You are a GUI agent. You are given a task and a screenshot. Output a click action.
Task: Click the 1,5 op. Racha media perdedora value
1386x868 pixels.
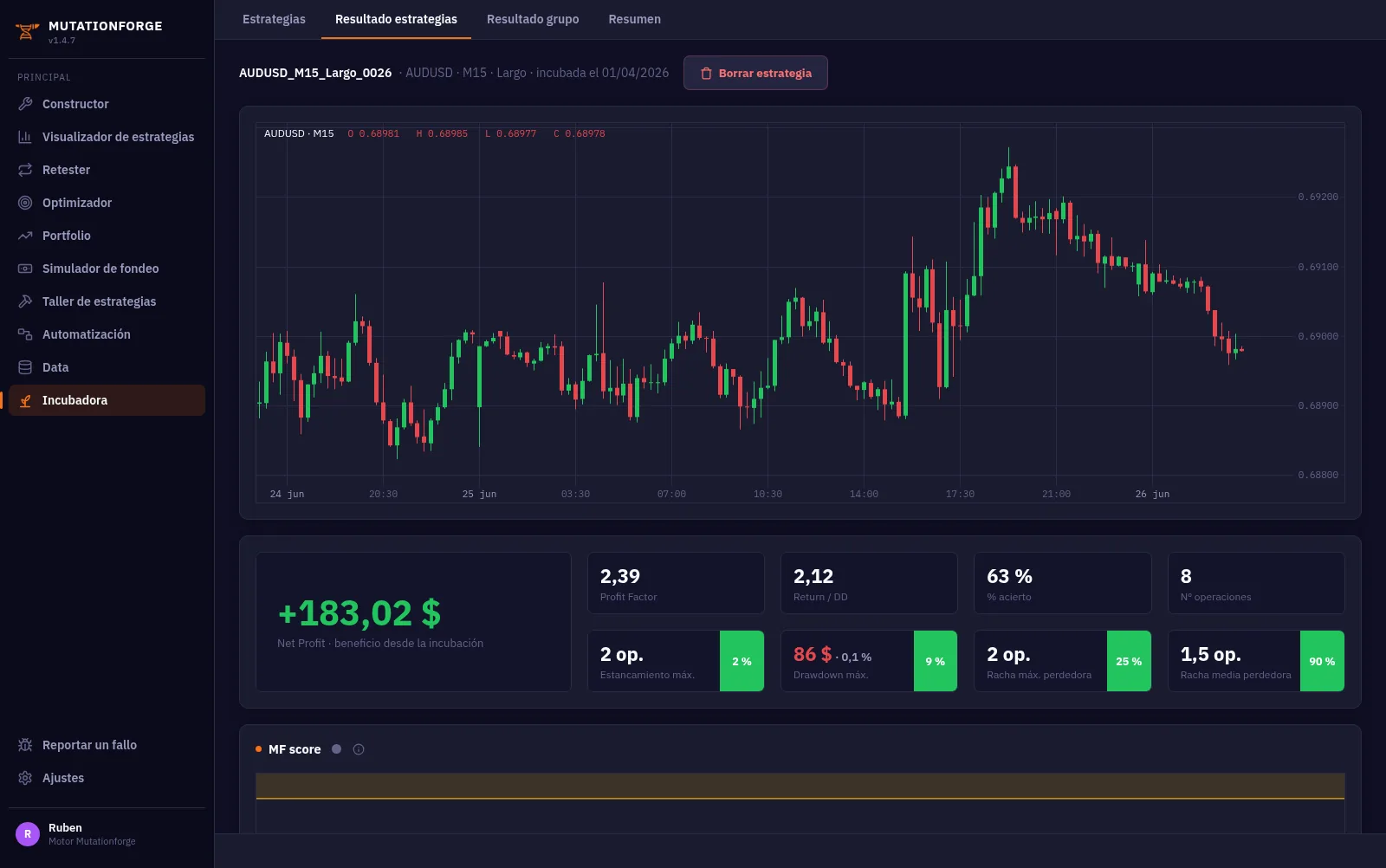(1210, 654)
